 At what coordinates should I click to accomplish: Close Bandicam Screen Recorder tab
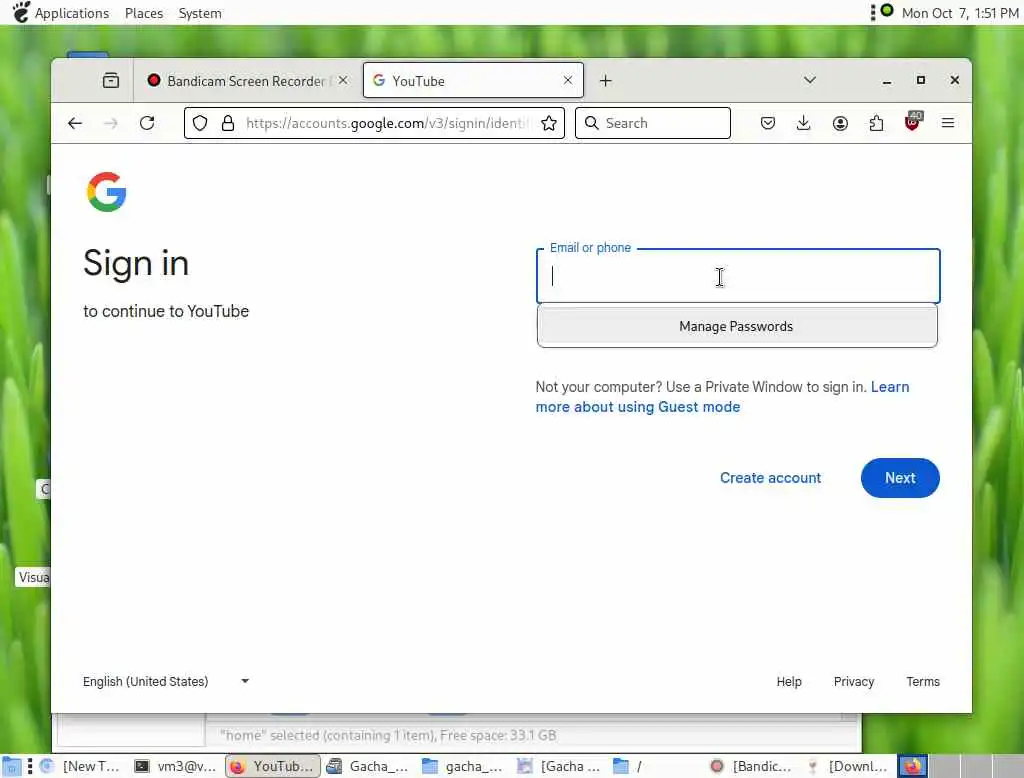click(x=343, y=80)
